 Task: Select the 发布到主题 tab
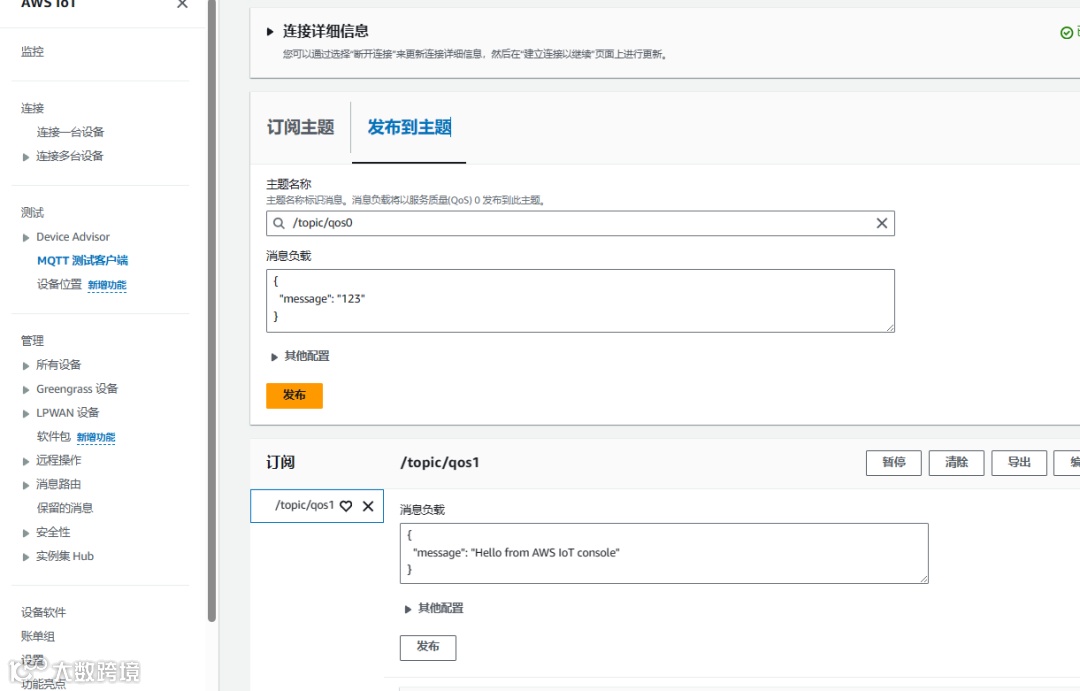pyautogui.click(x=409, y=128)
